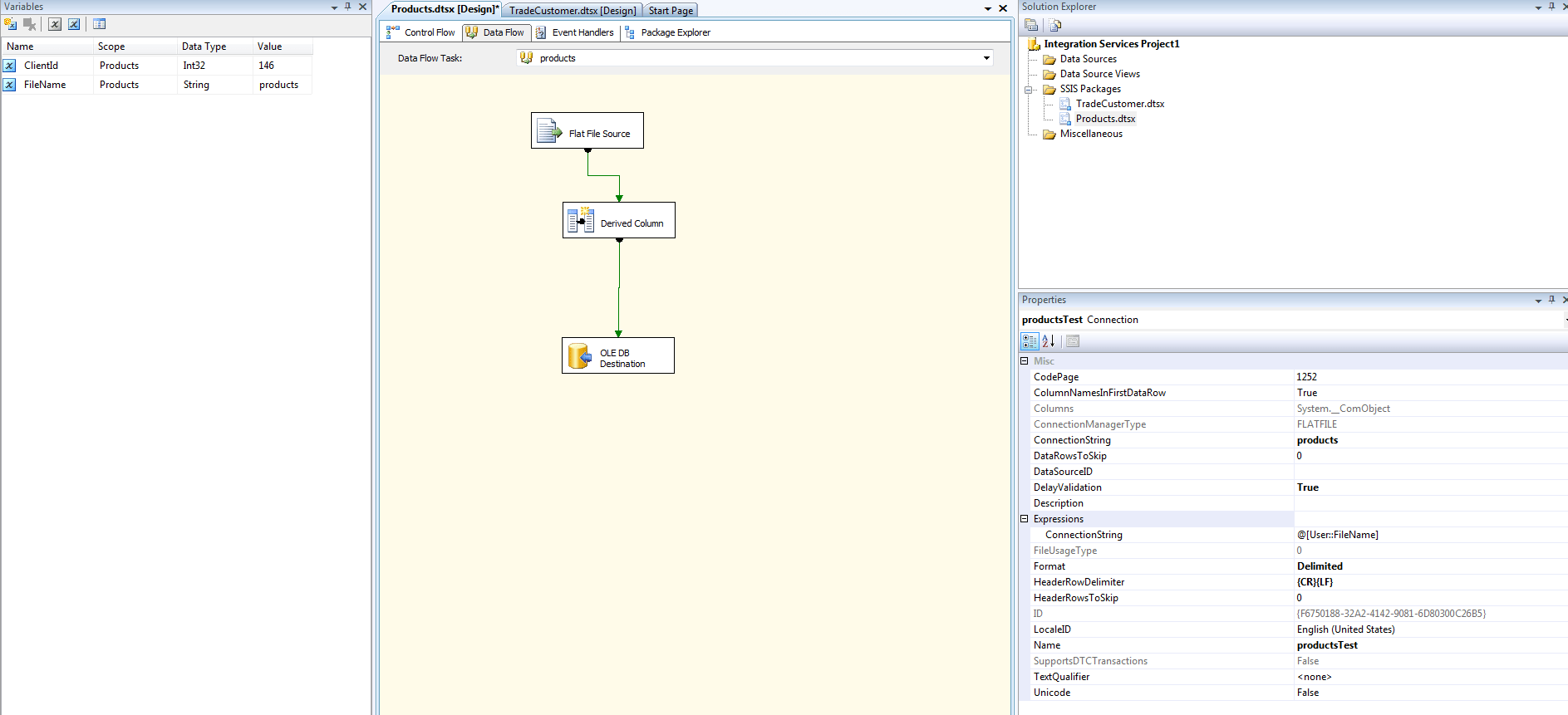This screenshot has height=715, width=1568.
Task: Select the Derived Column transformation
Action: click(618, 221)
